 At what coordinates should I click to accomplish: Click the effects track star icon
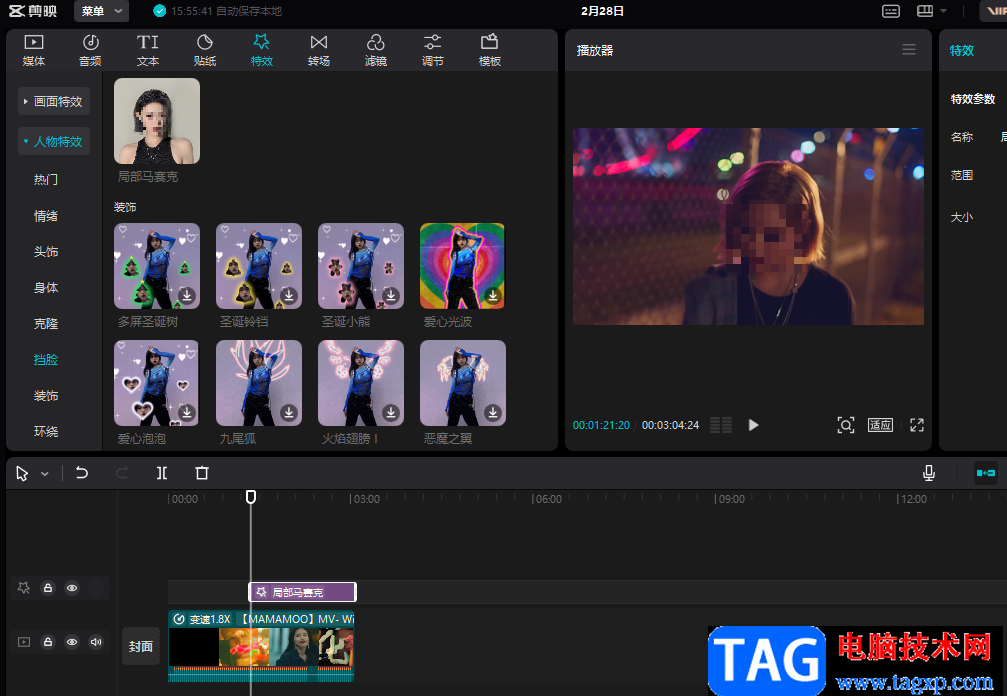(24, 588)
